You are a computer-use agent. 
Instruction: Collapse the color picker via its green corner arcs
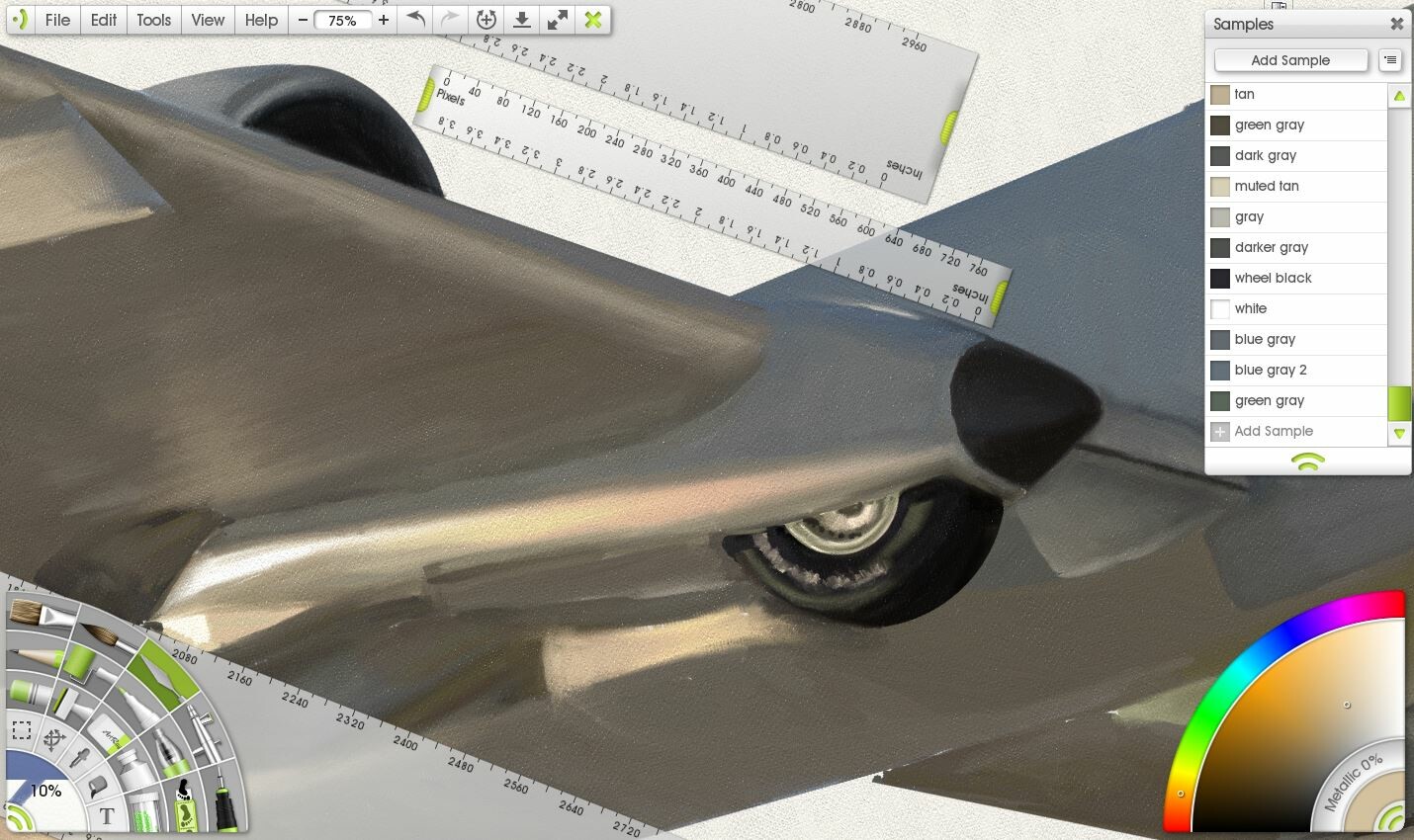pyautogui.click(x=1392, y=818)
